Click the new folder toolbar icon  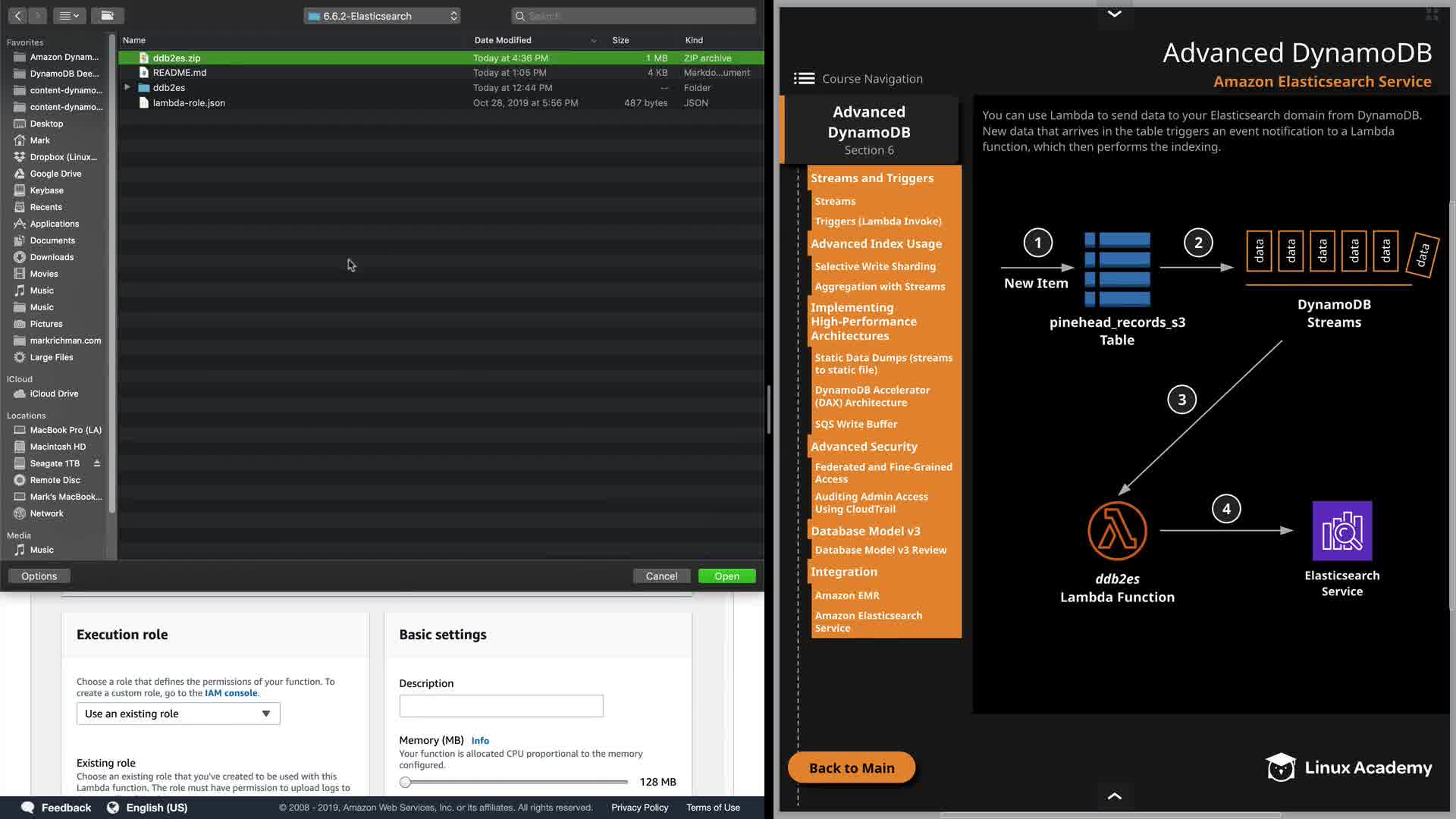click(x=107, y=16)
